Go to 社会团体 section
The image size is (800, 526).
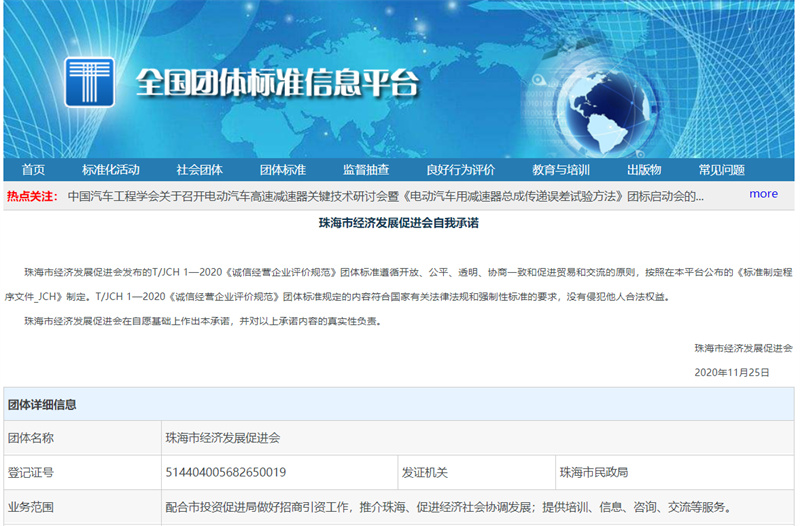(x=199, y=170)
